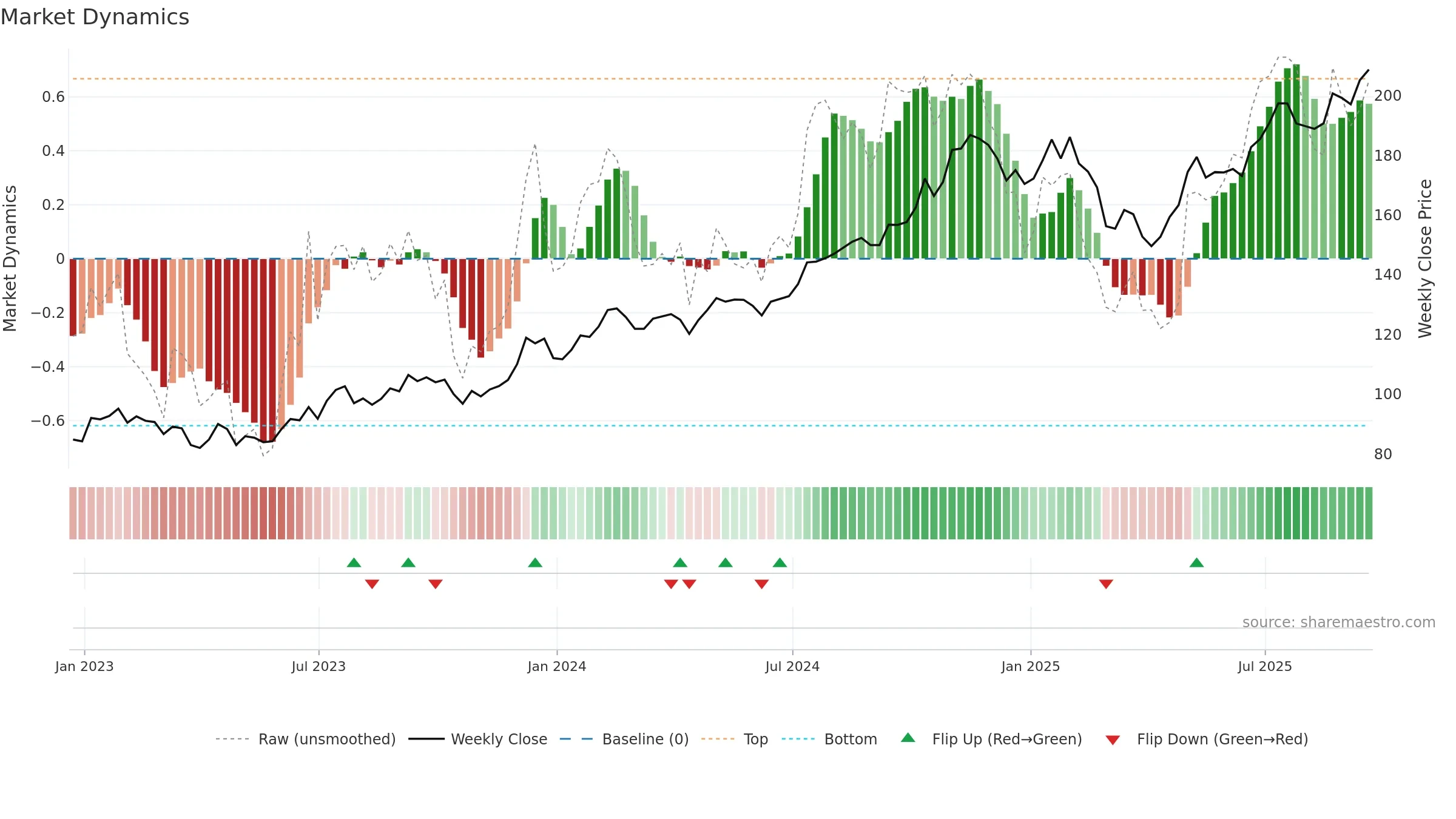The width and height of the screenshot is (1456, 819).
Task: Click the −0.2 tick on the left axis
Action: click(47, 312)
